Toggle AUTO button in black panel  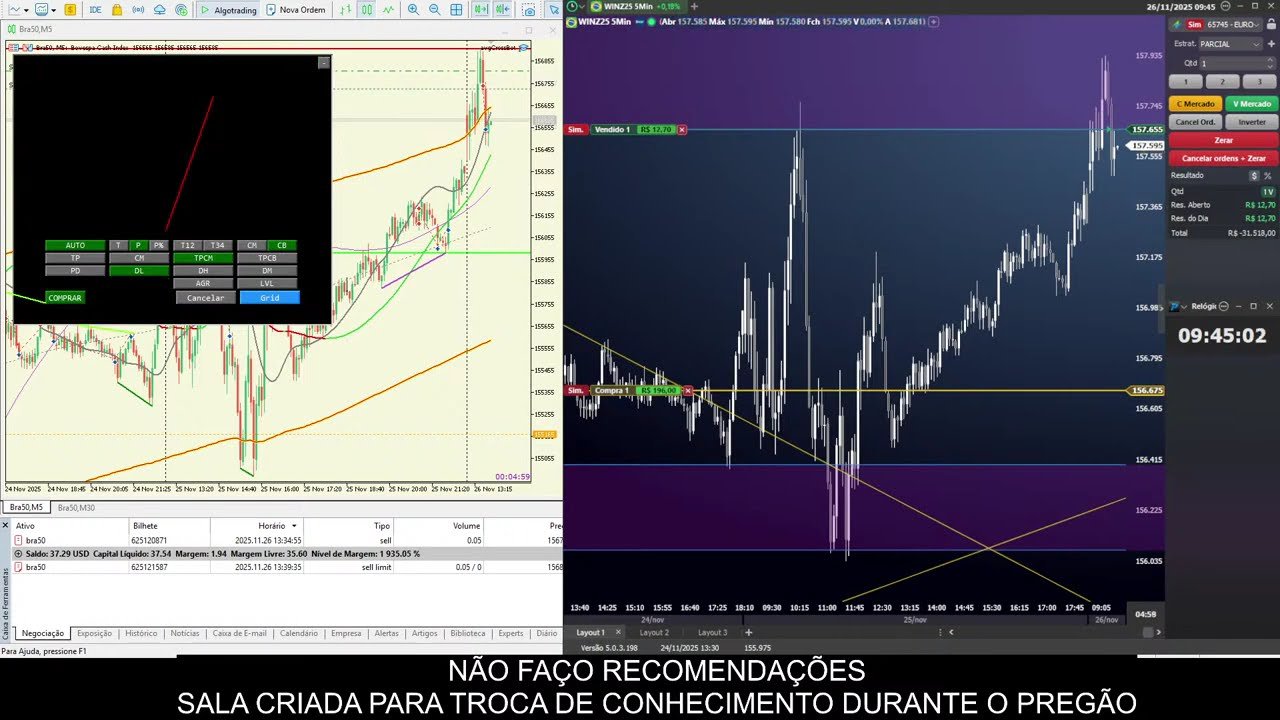(75, 245)
